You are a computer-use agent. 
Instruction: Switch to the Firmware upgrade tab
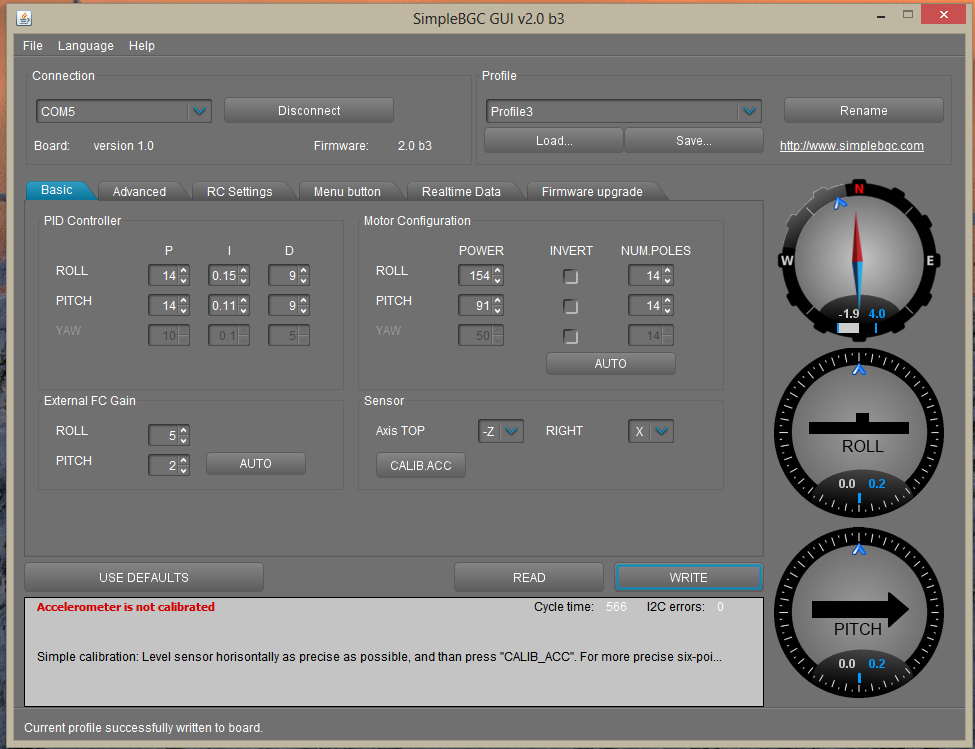point(592,191)
